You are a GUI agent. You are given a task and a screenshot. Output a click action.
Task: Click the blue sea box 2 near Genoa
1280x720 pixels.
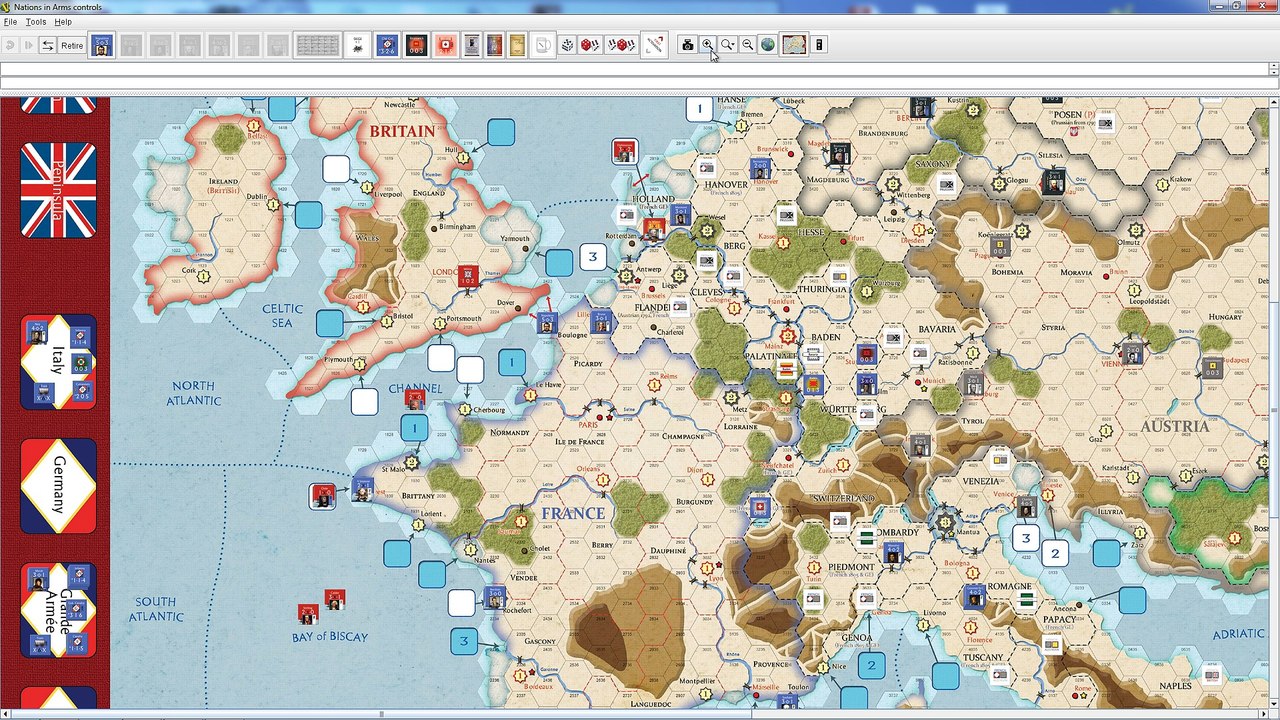point(871,664)
